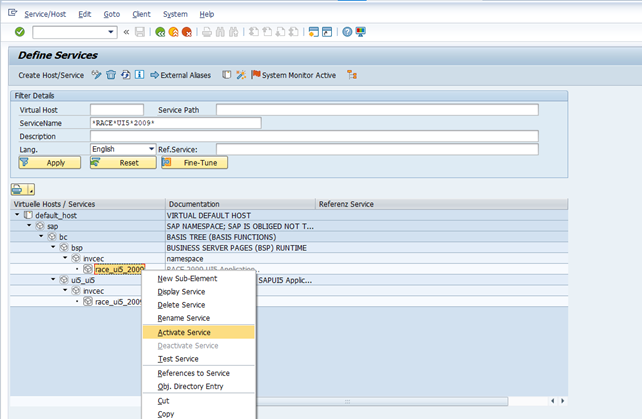Click the green Enter checkmark icon
642x419 pixels.
point(20,32)
